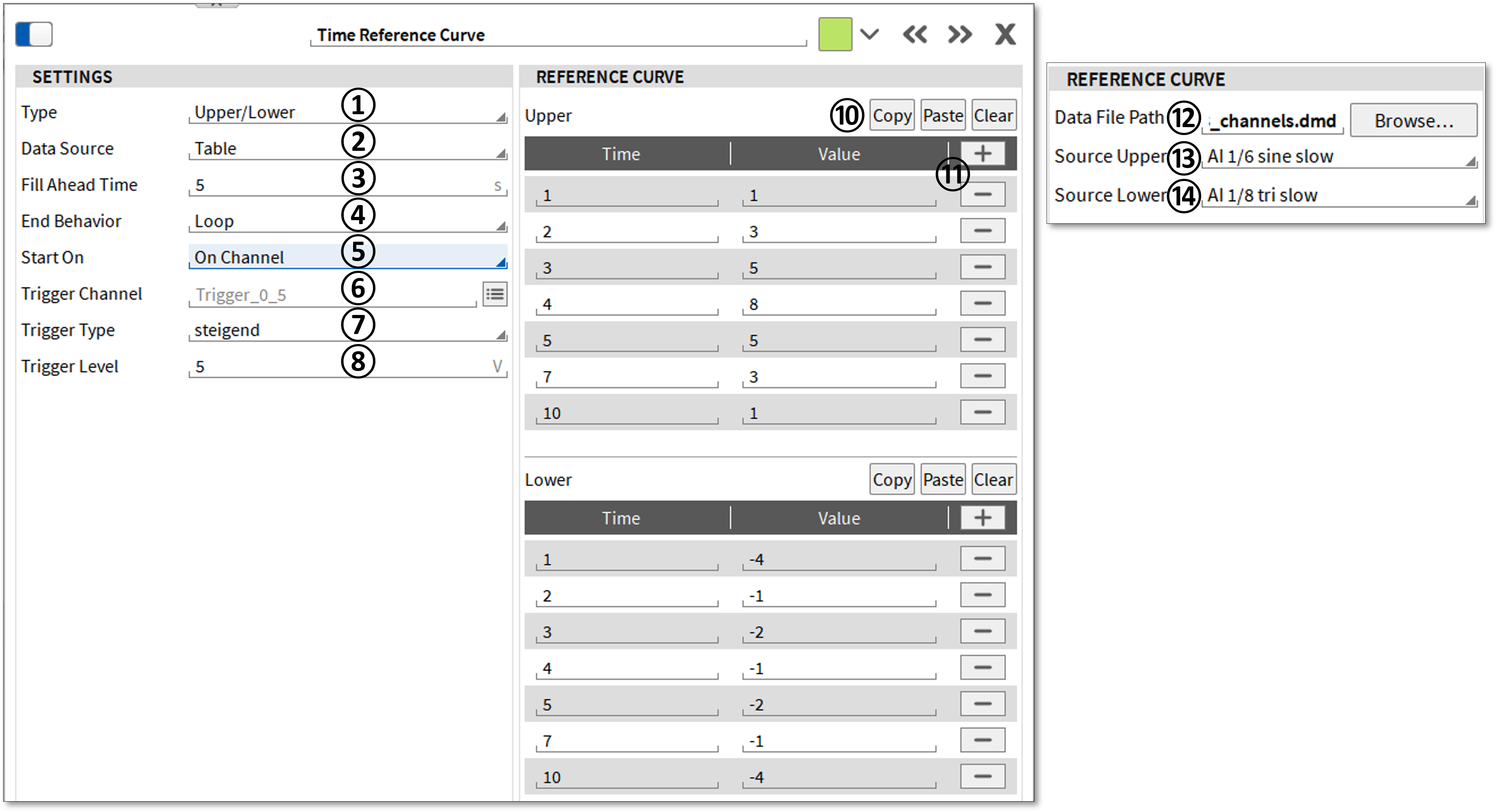
Task: Open the End Behavior Loop dropdown
Action: (x=347, y=221)
